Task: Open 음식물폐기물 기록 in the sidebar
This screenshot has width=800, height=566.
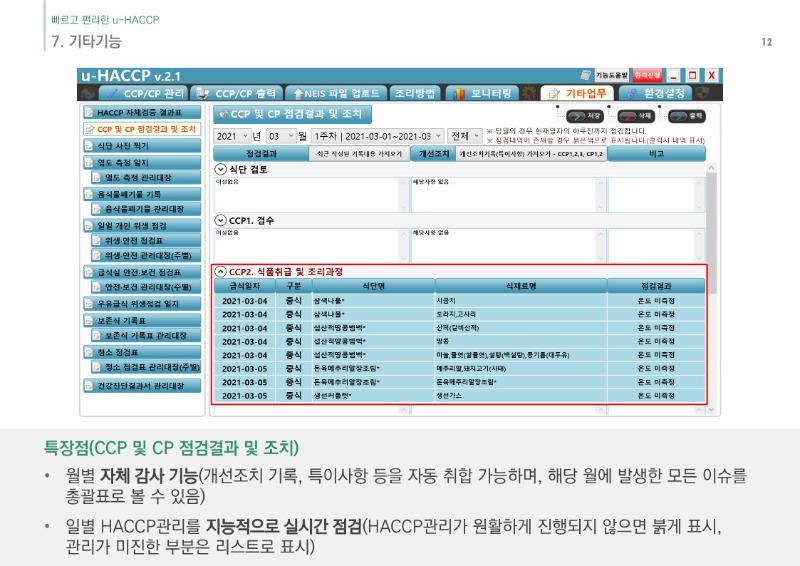Action: click(x=142, y=194)
